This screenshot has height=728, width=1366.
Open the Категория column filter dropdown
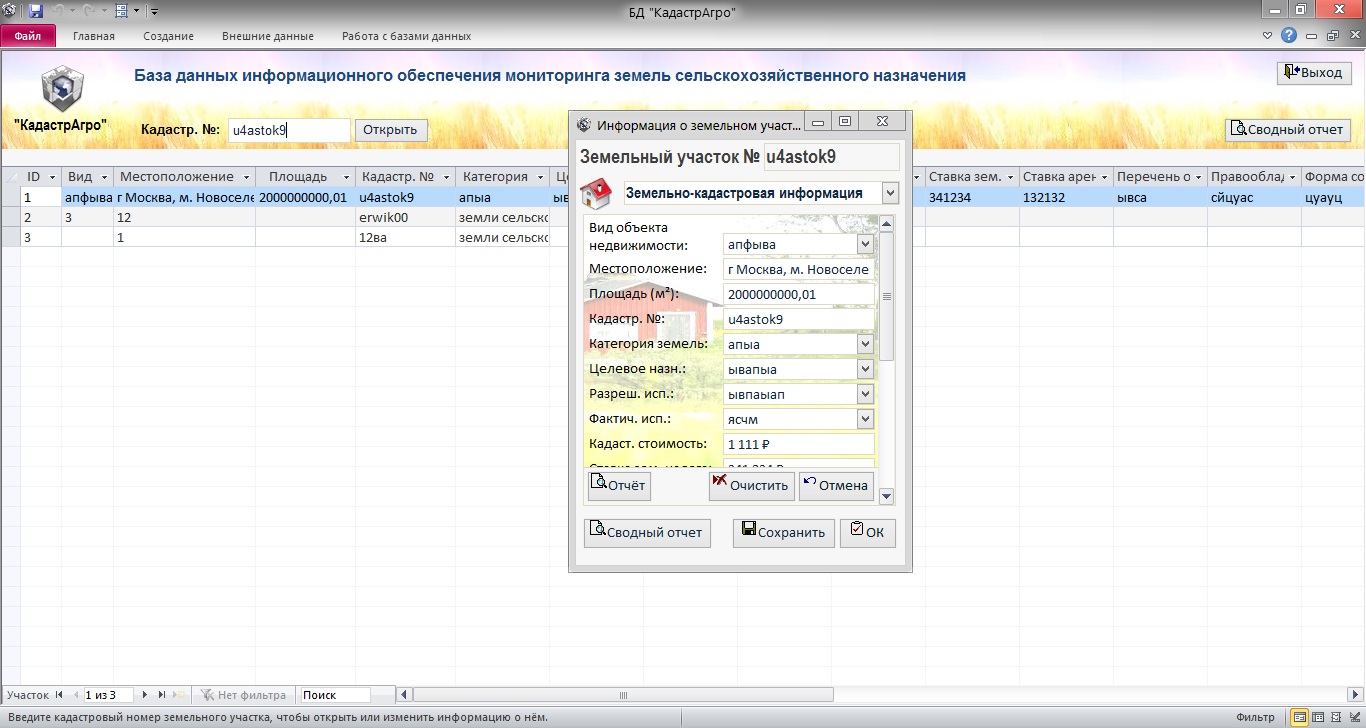541,177
